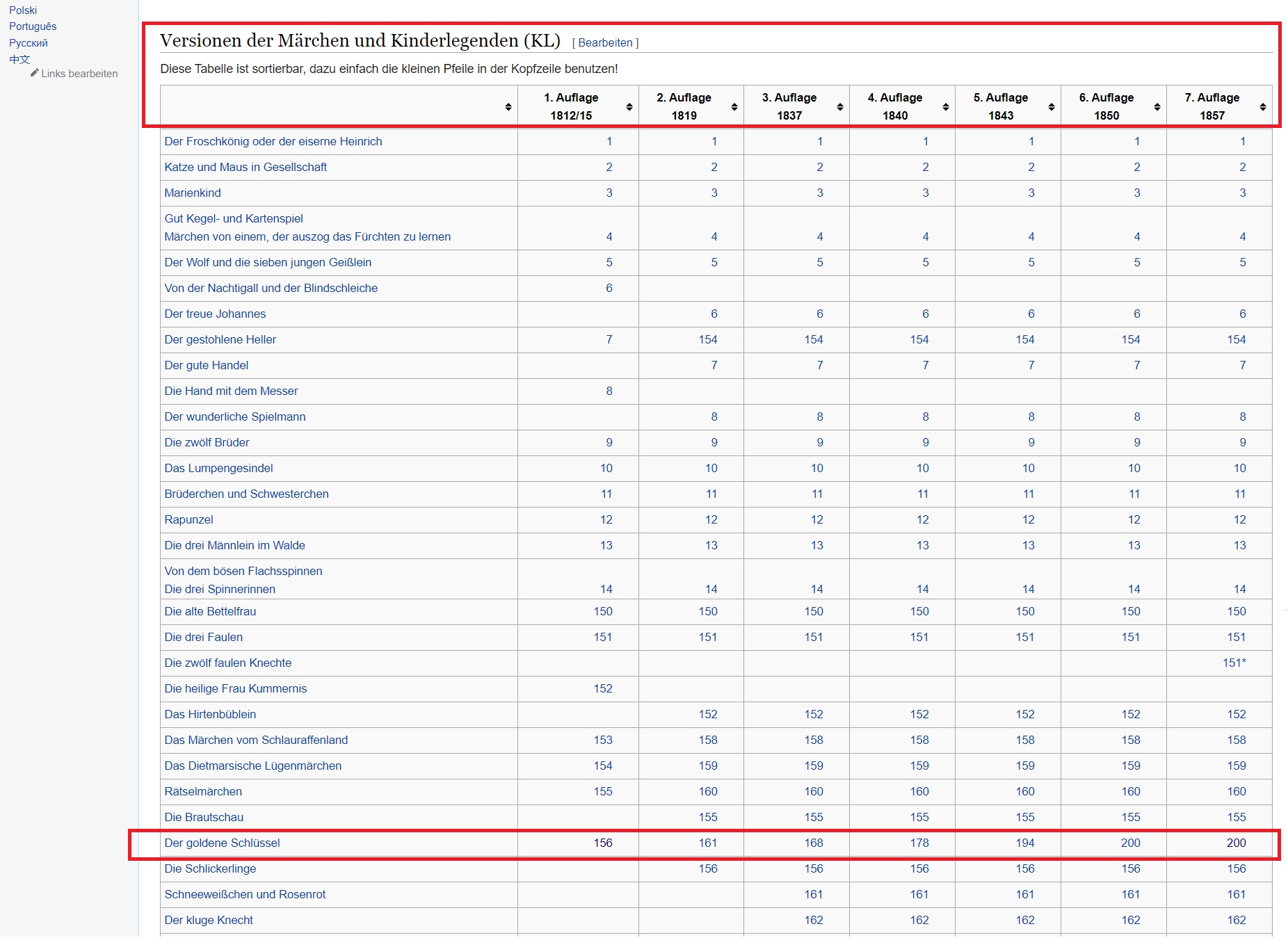This screenshot has width=1288, height=947.
Task: Click 178 in Der goldene Schlüssel row
Action: [x=919, y=843]
